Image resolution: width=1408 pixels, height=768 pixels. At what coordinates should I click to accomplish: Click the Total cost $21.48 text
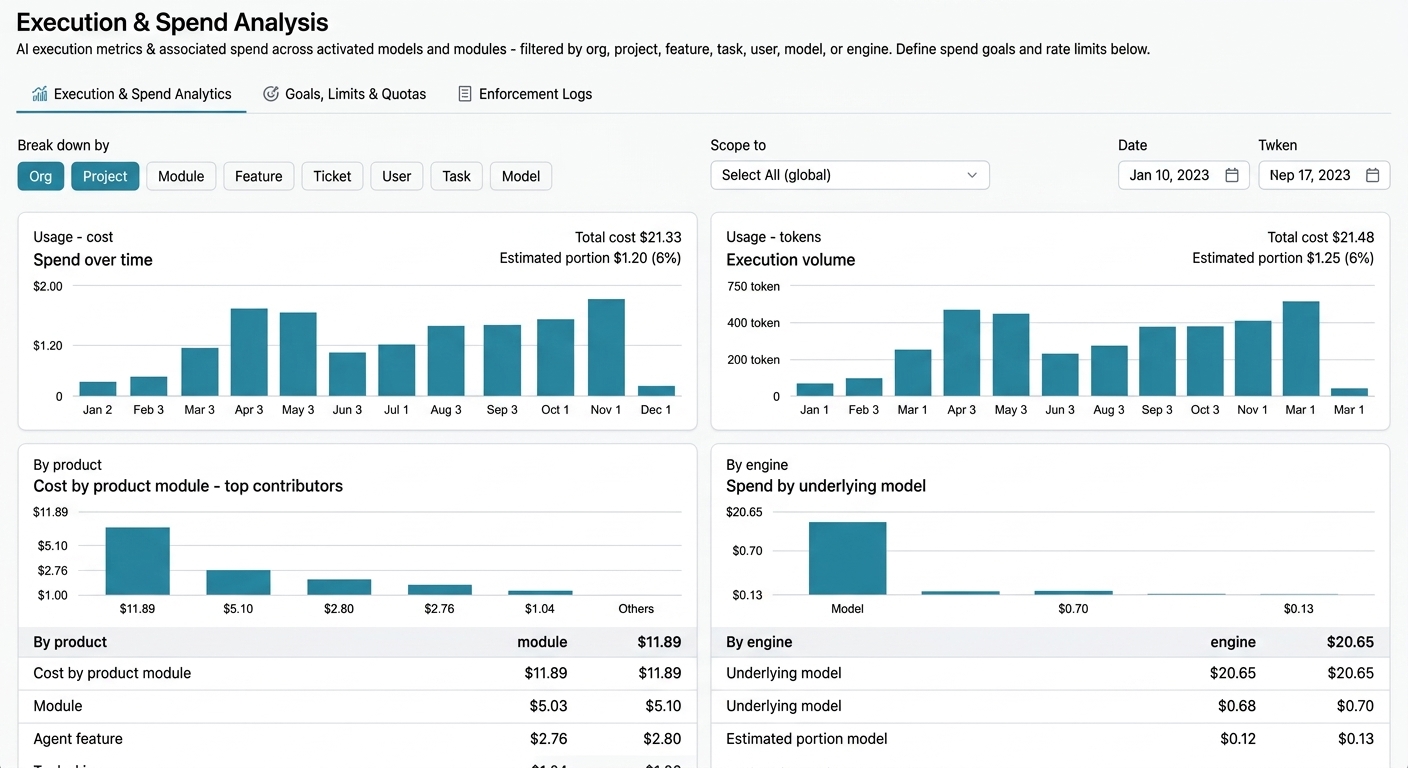point(1321,237)
